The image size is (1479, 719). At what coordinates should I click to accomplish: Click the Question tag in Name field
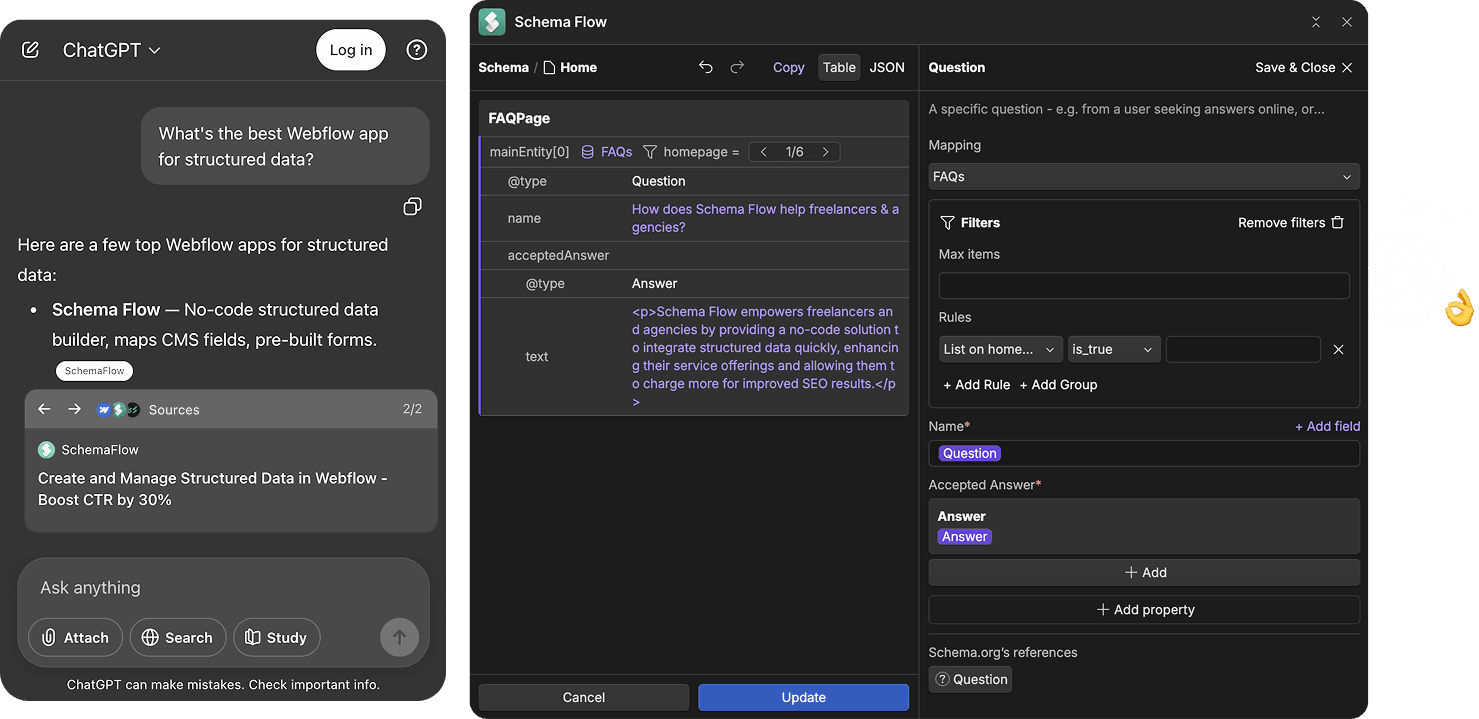click(970, 453)
